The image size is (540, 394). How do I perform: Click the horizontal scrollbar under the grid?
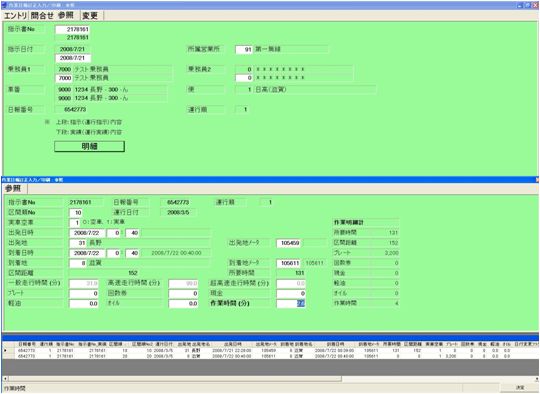click(270, 379)
